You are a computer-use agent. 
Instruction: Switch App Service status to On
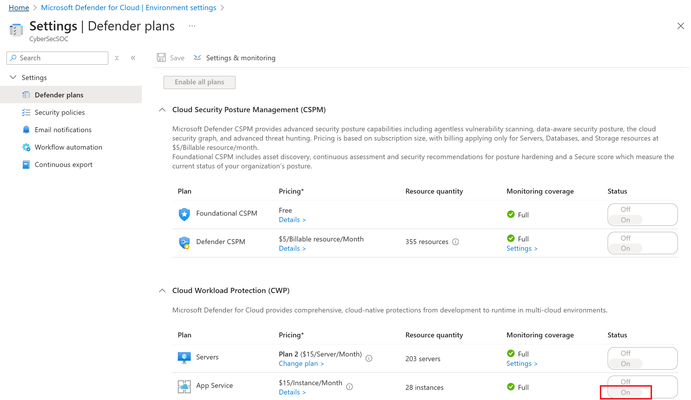coord(625,392)
